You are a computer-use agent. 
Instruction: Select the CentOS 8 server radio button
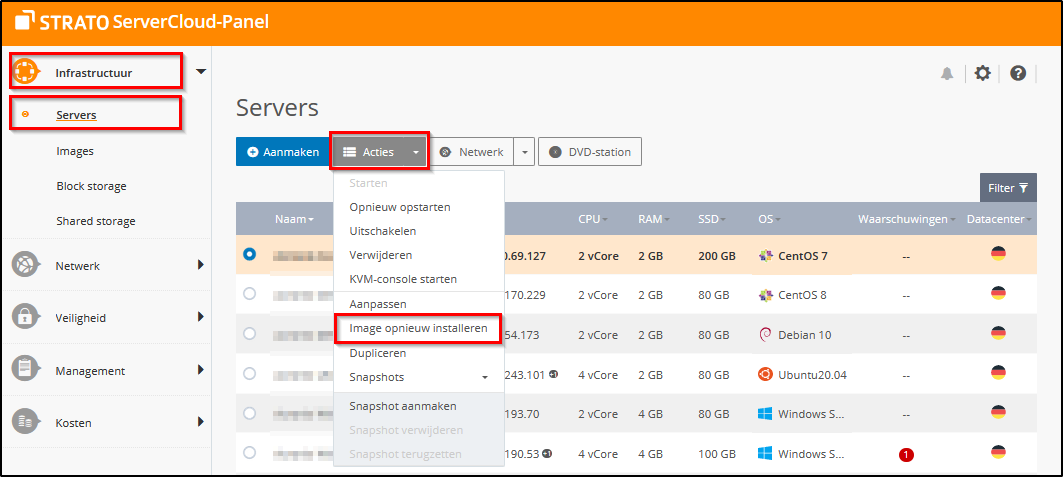tap(250, 294)
